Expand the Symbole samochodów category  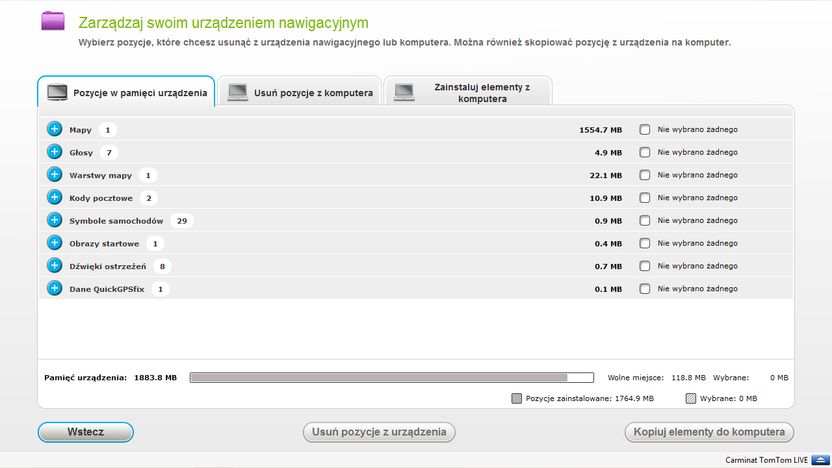tap(54, 220)
